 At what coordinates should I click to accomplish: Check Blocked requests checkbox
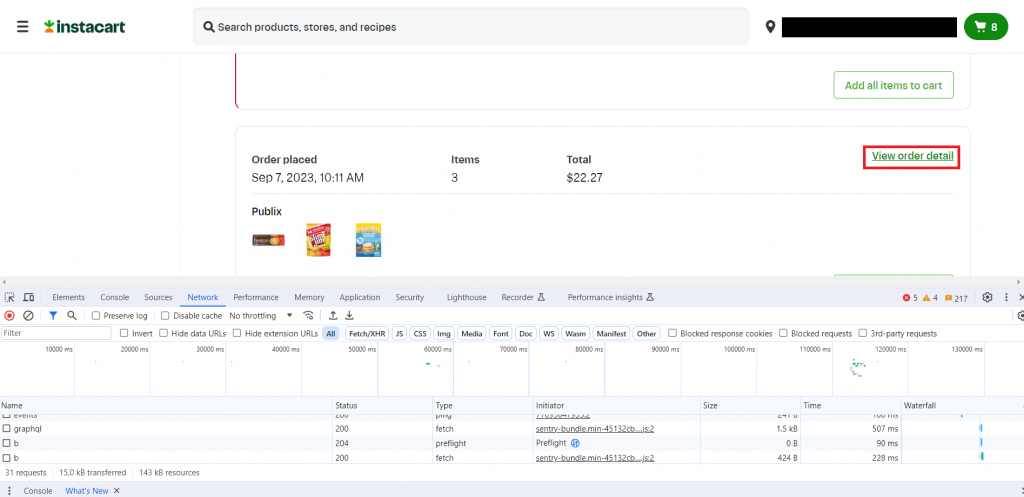click(783, 333)
